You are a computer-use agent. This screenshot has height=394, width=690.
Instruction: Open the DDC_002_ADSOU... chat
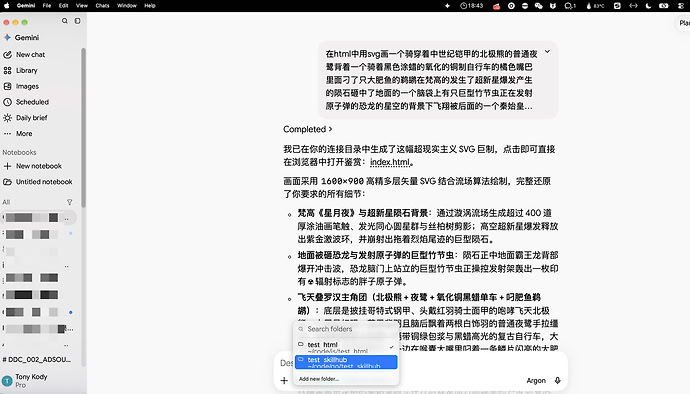click(37, 359)
